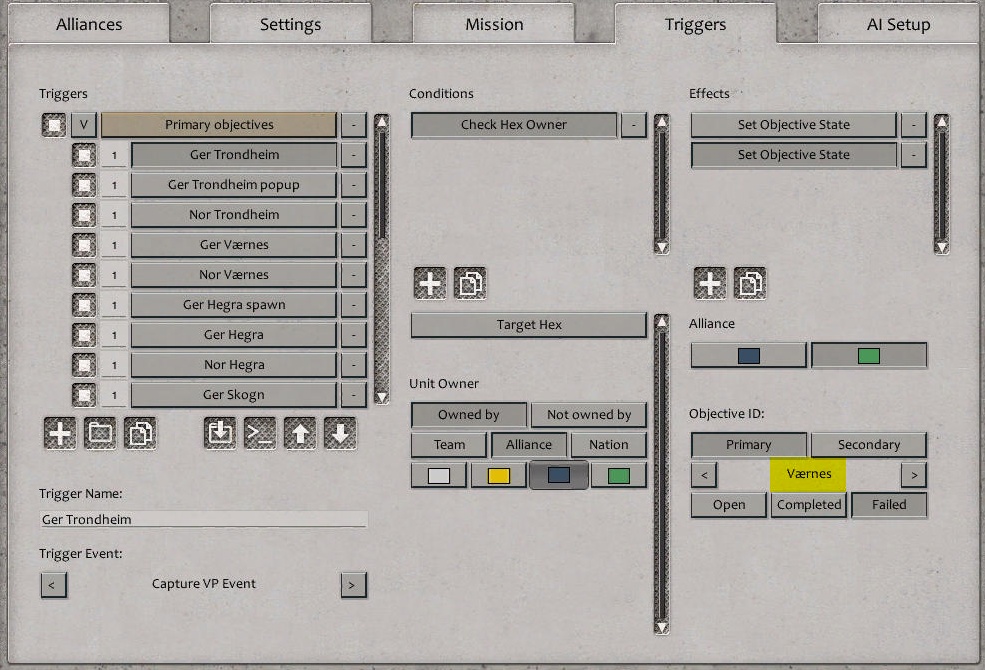Move selected trigger up
This screenshot has width=985, height=670.
(300, 433)
